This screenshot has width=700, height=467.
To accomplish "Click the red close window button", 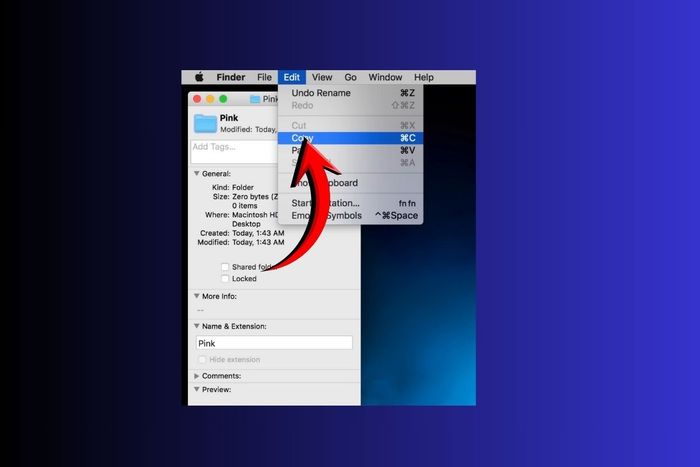I will click(197, 99).
